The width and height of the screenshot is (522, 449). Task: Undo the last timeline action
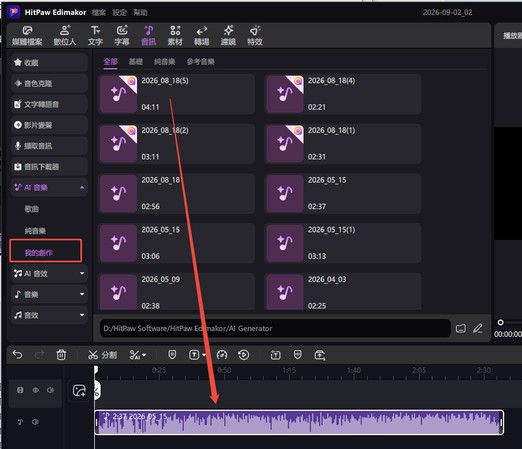17,355
